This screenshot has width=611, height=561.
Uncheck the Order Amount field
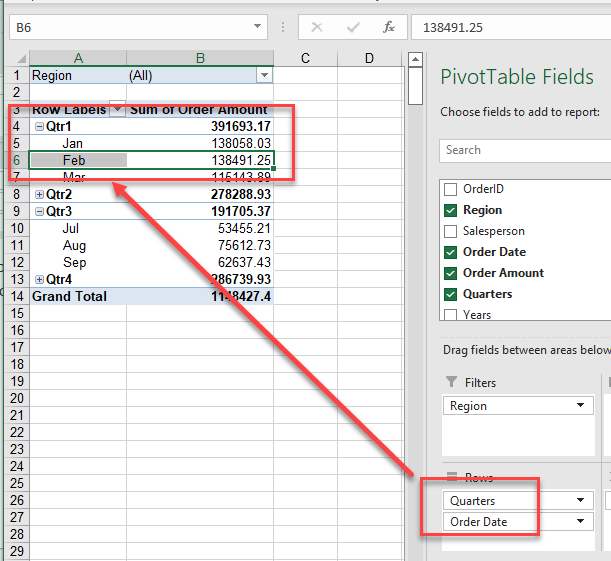pos(450,273)
